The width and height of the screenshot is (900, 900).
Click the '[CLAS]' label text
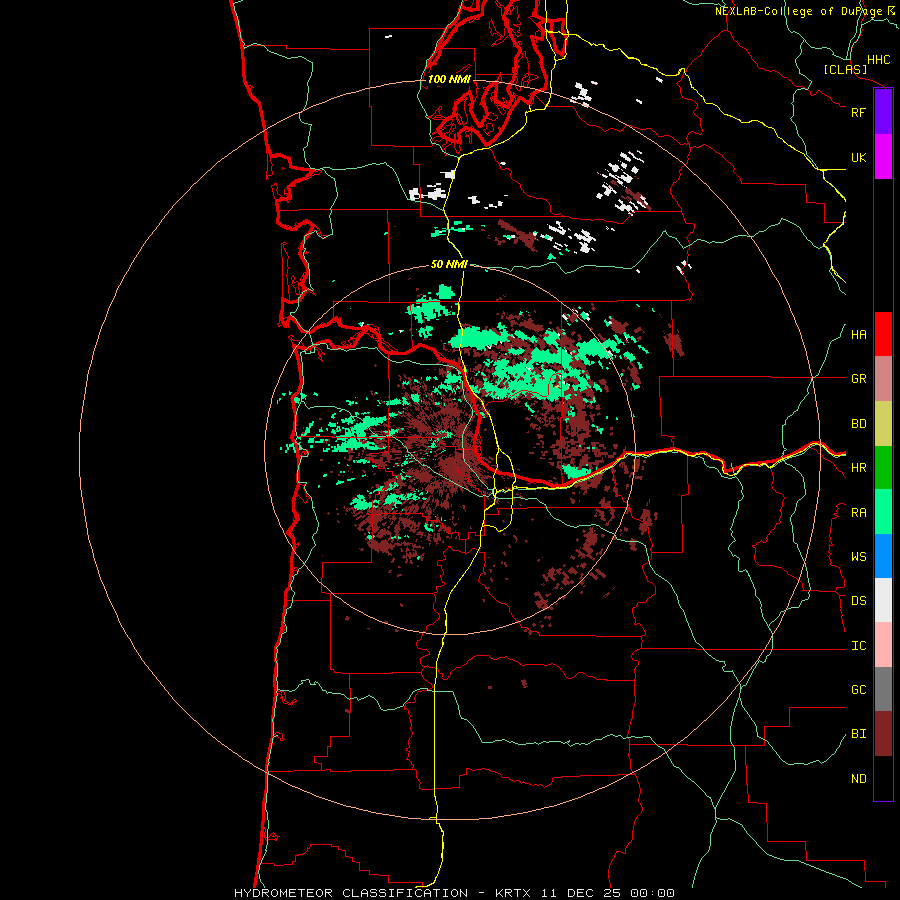coord(845,70)
